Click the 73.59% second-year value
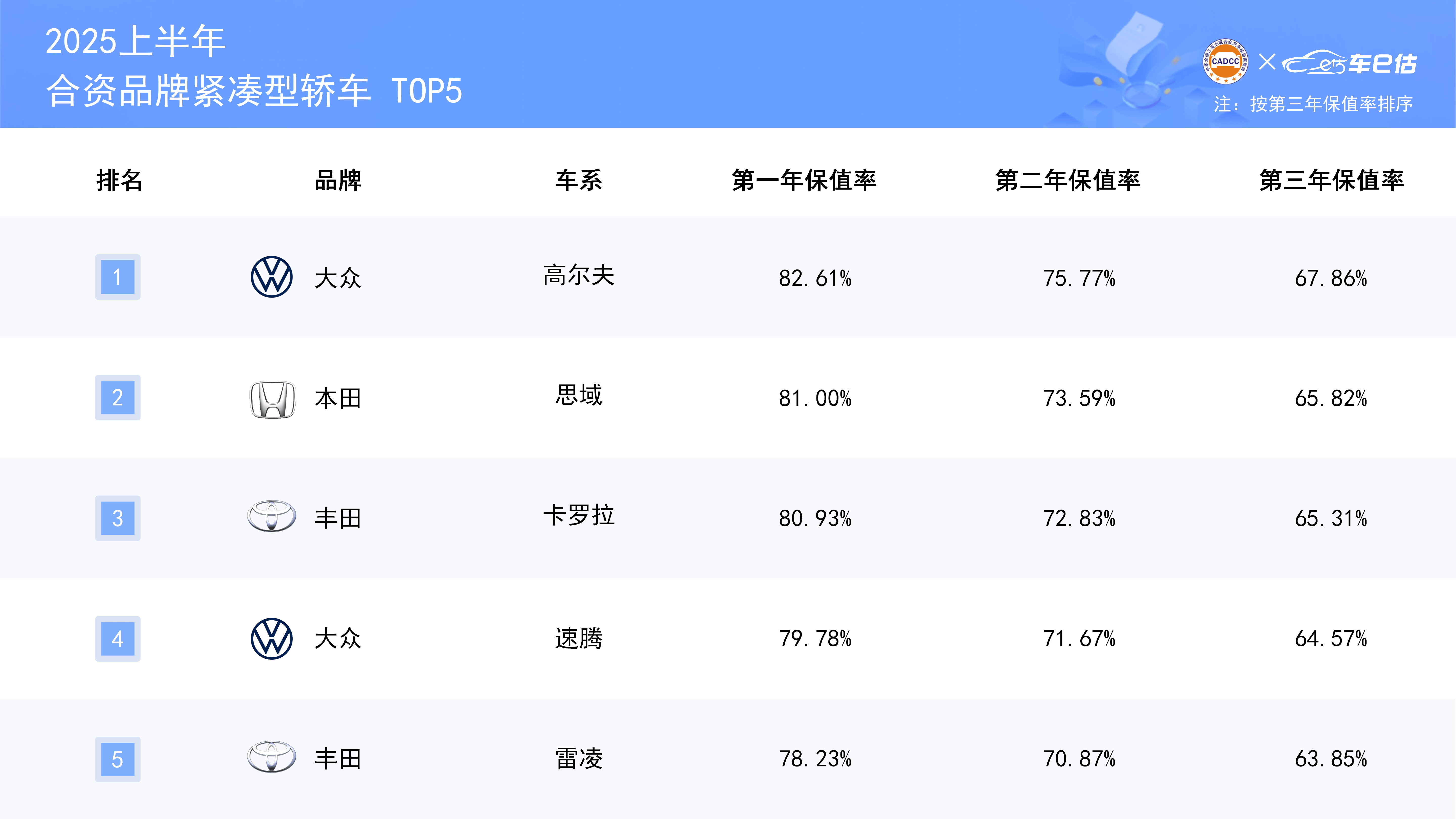Screen dimensions: 1456x819 pyautogui.click(x=1080, y=398)
